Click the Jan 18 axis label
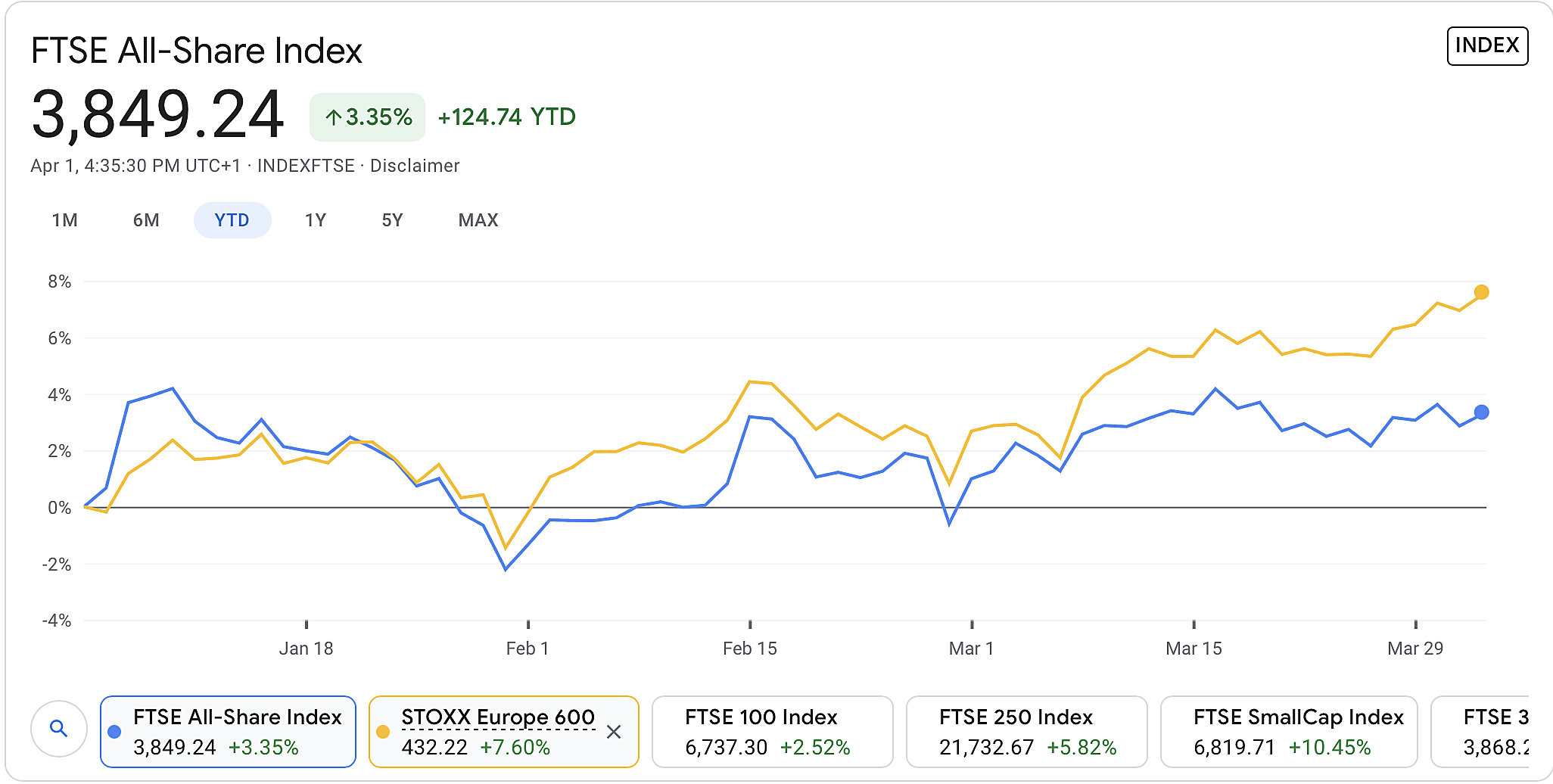 point(306,649)
